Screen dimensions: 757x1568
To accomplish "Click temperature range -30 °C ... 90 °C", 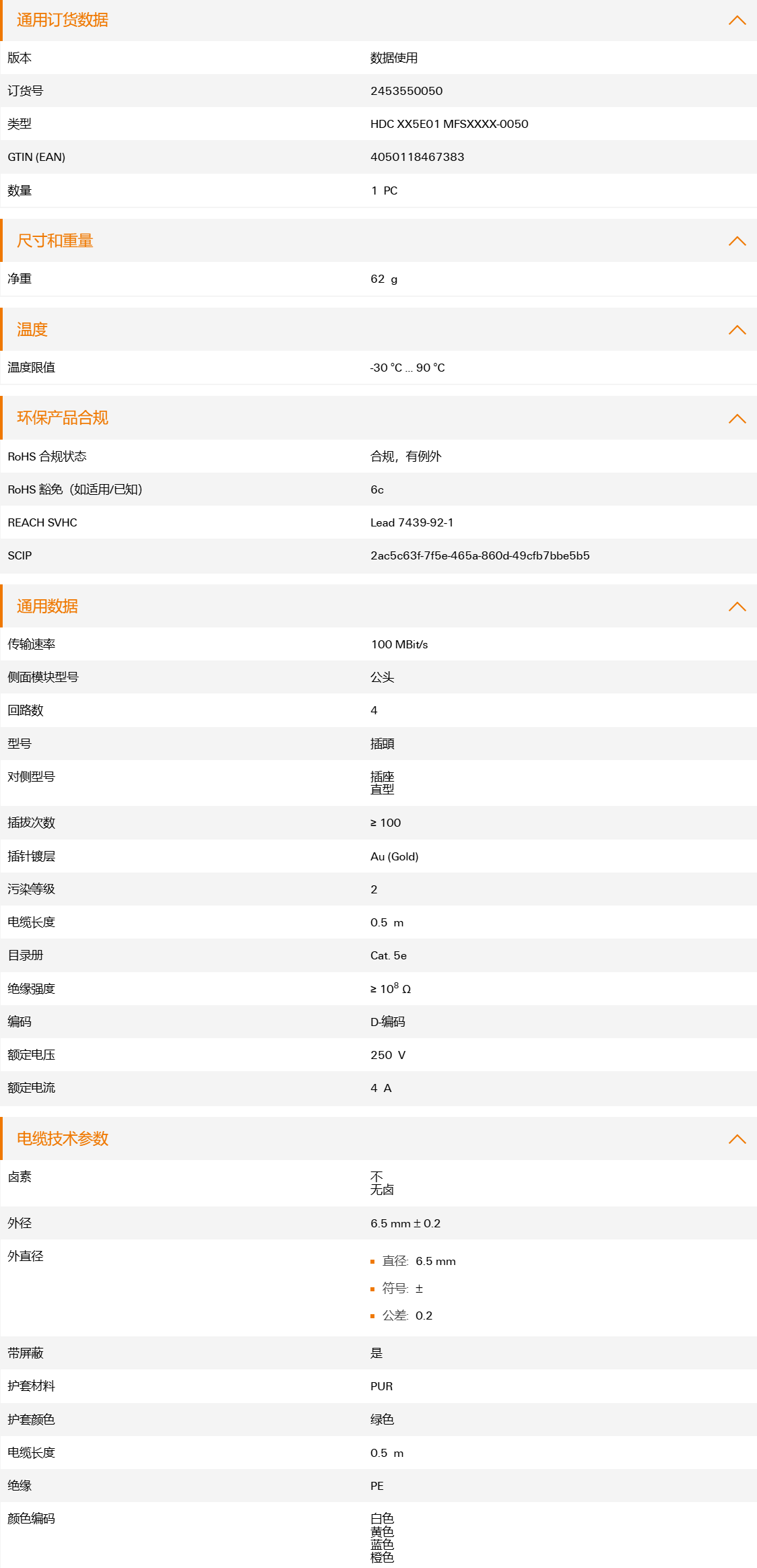I will click(407, 368).
